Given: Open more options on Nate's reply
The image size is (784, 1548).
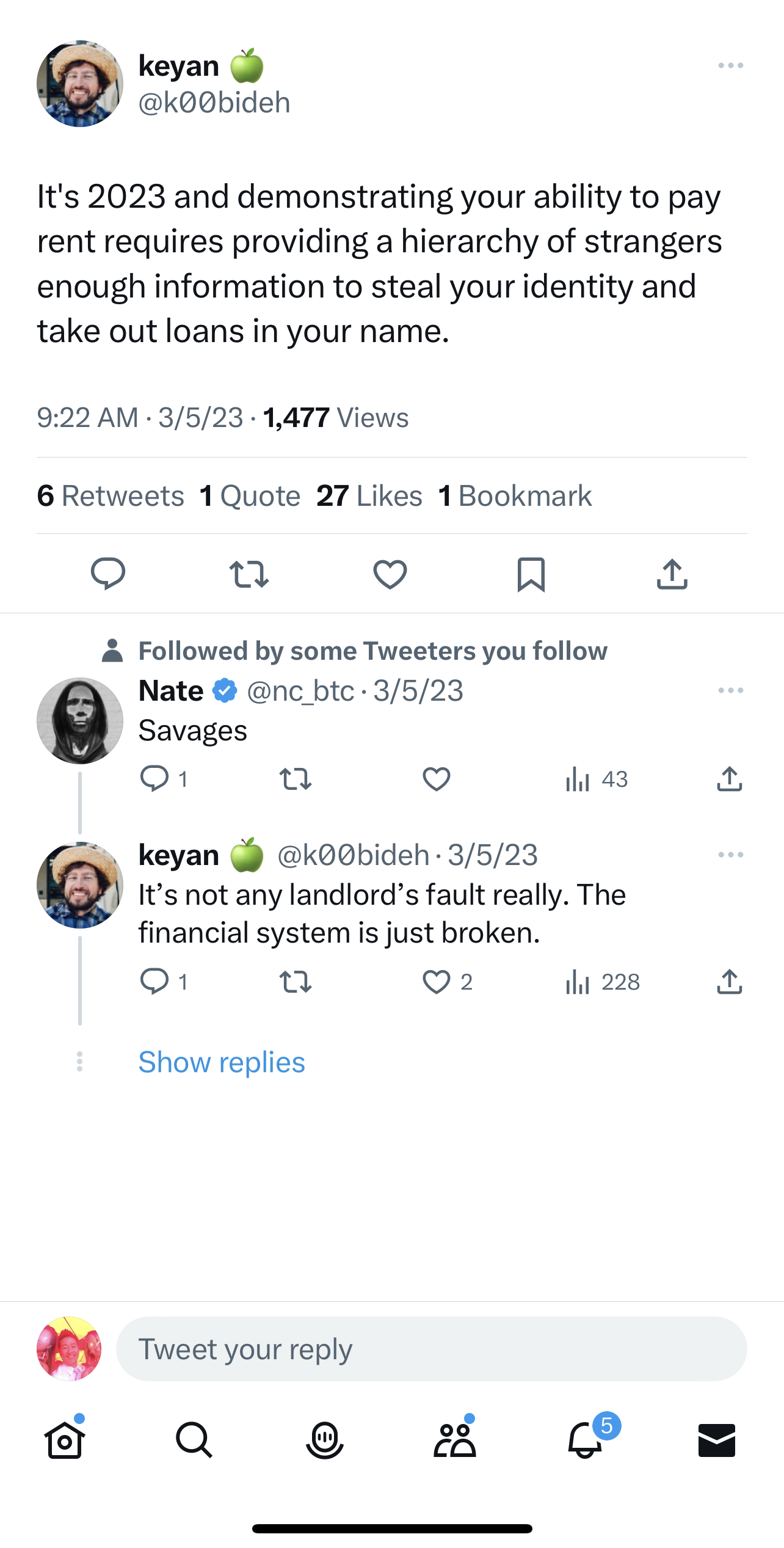Looking at the screenshot, I should pyautogui.click(x=731, y=690).
